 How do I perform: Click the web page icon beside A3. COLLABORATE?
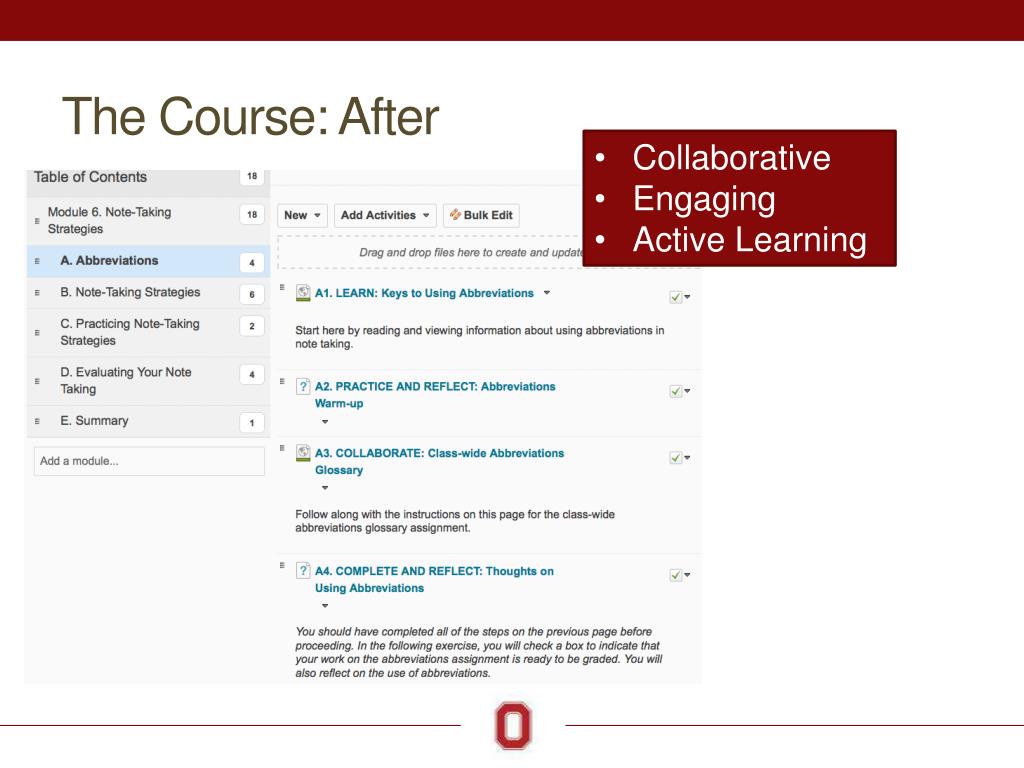tap(303, 453)
